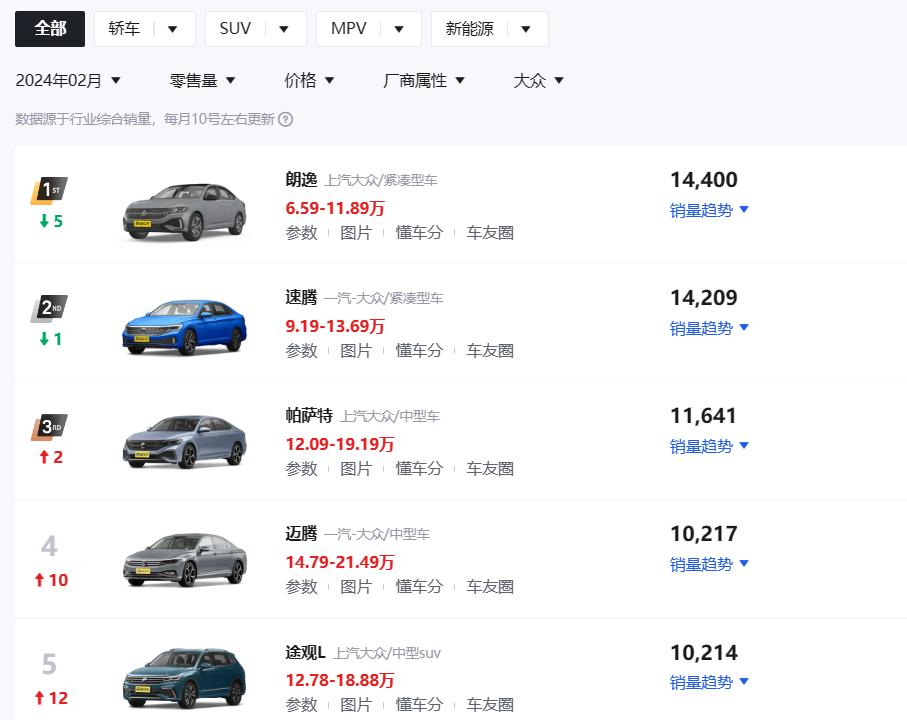
Task: Select the MPV category tab
Action: tap(348, 29)
